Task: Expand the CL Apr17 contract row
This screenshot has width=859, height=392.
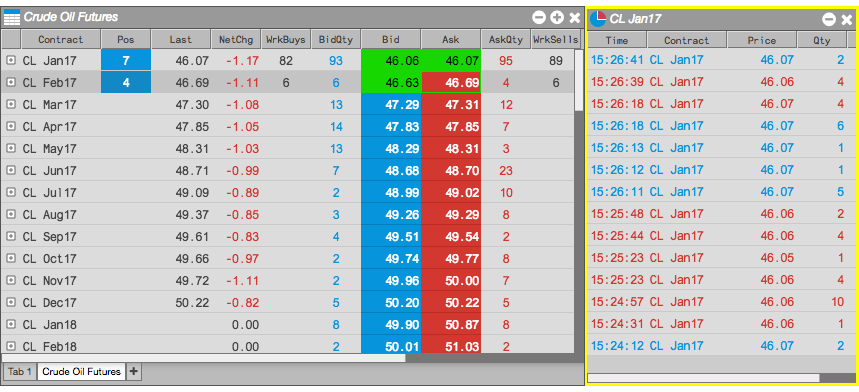Action: [10, 126]
